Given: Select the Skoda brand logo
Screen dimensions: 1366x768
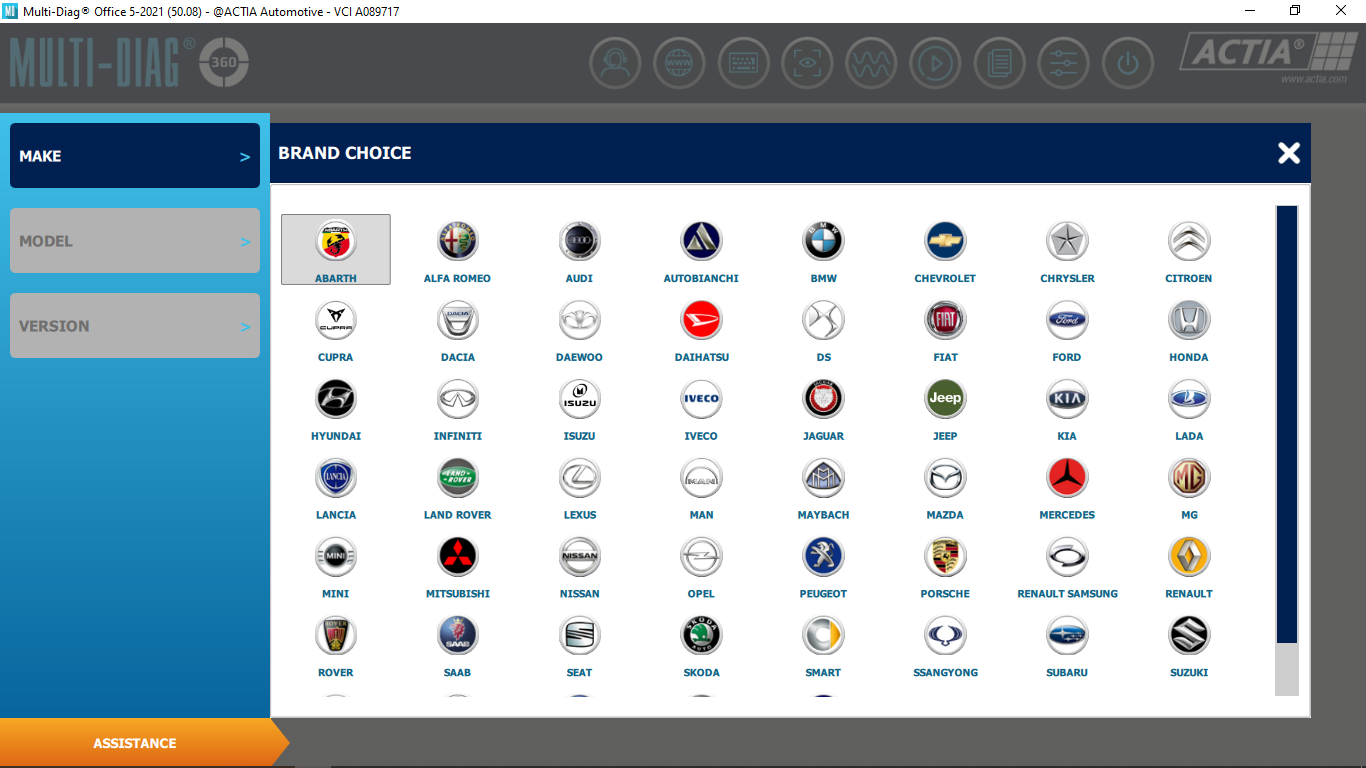Looking at the screenshot, I should [x=701, y=636].
